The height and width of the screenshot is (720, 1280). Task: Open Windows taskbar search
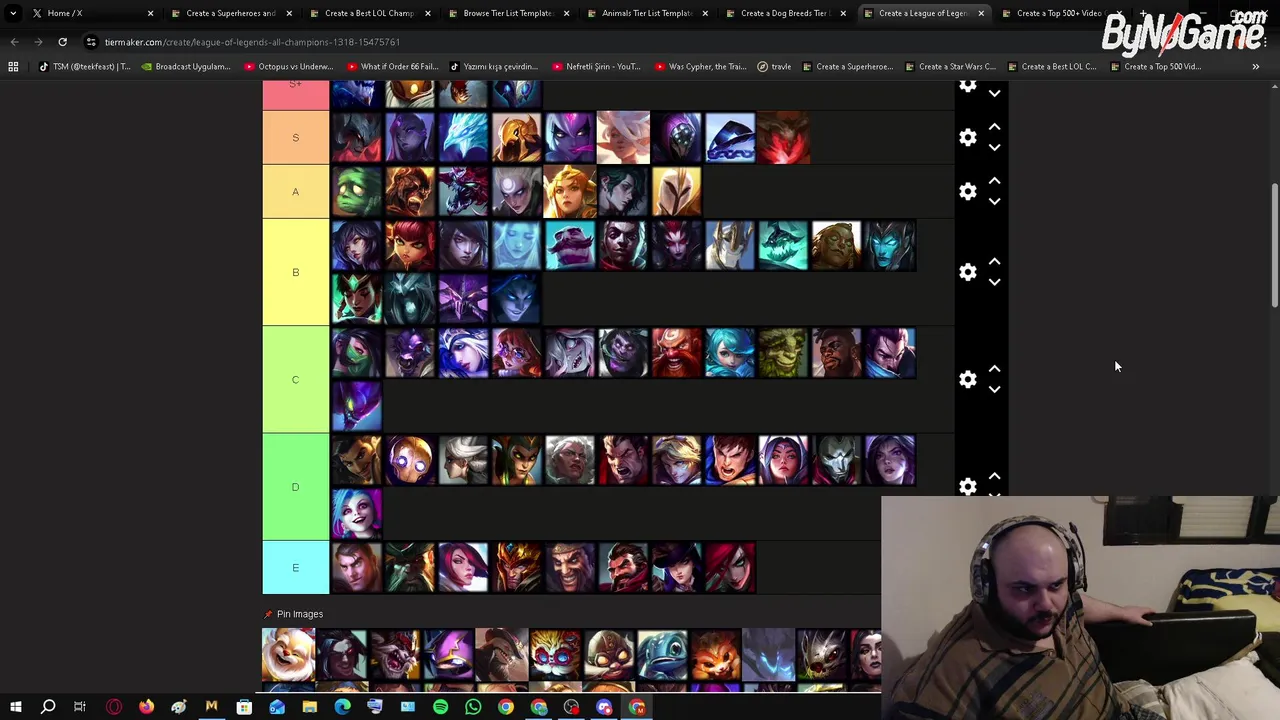(48, 707)
